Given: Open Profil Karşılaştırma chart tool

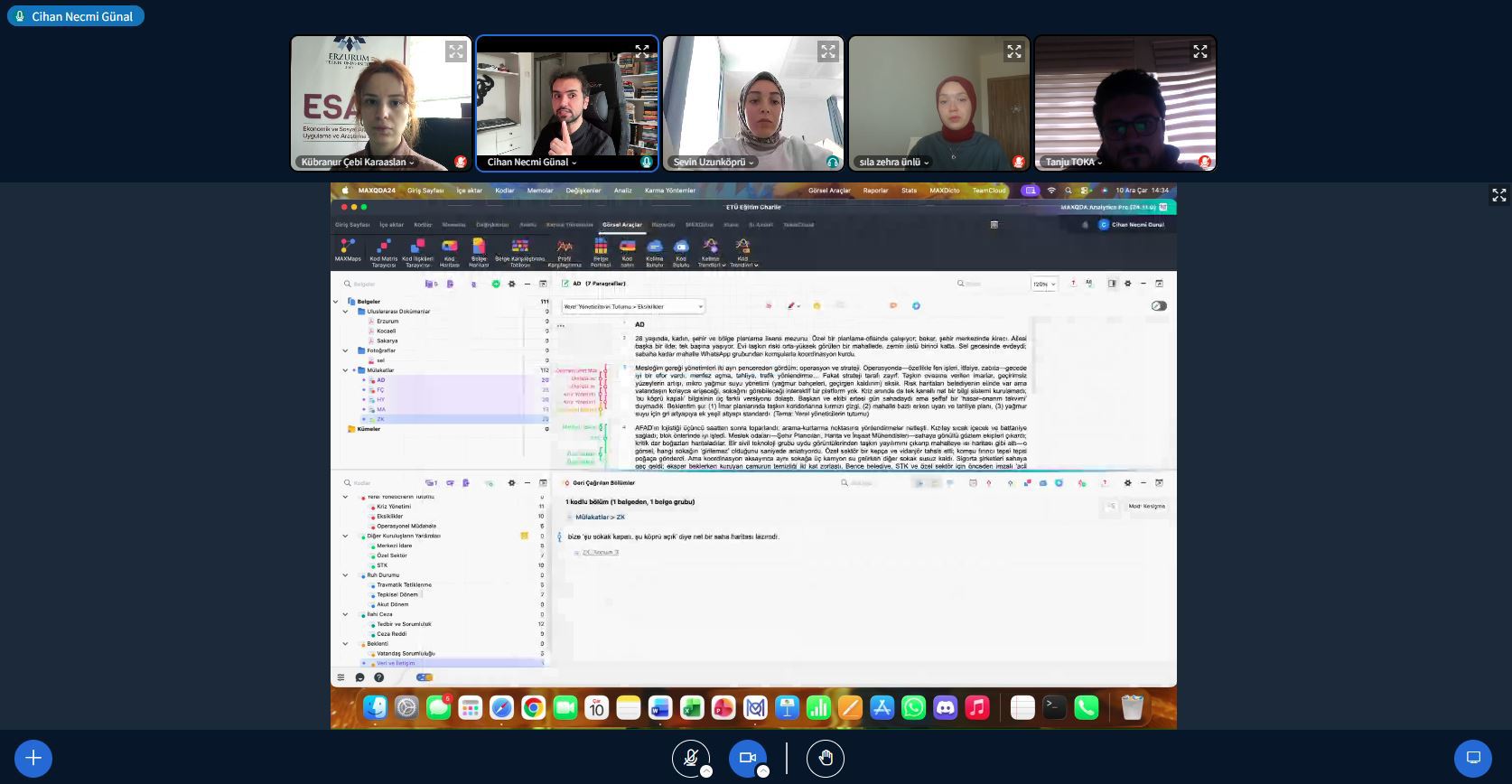Looking at the screenshot, I should (565, 250).
